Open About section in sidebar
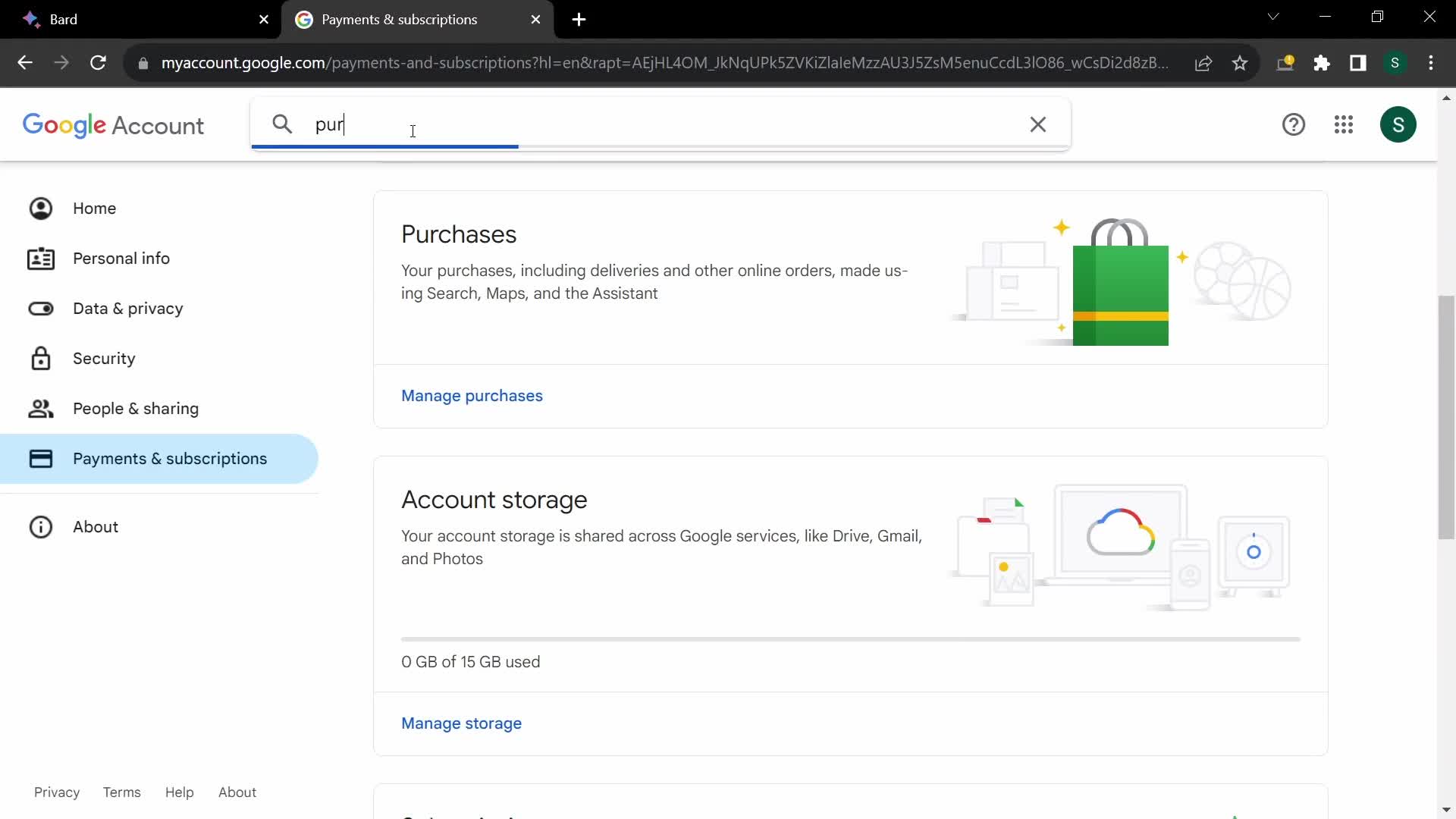 point(96,527)
